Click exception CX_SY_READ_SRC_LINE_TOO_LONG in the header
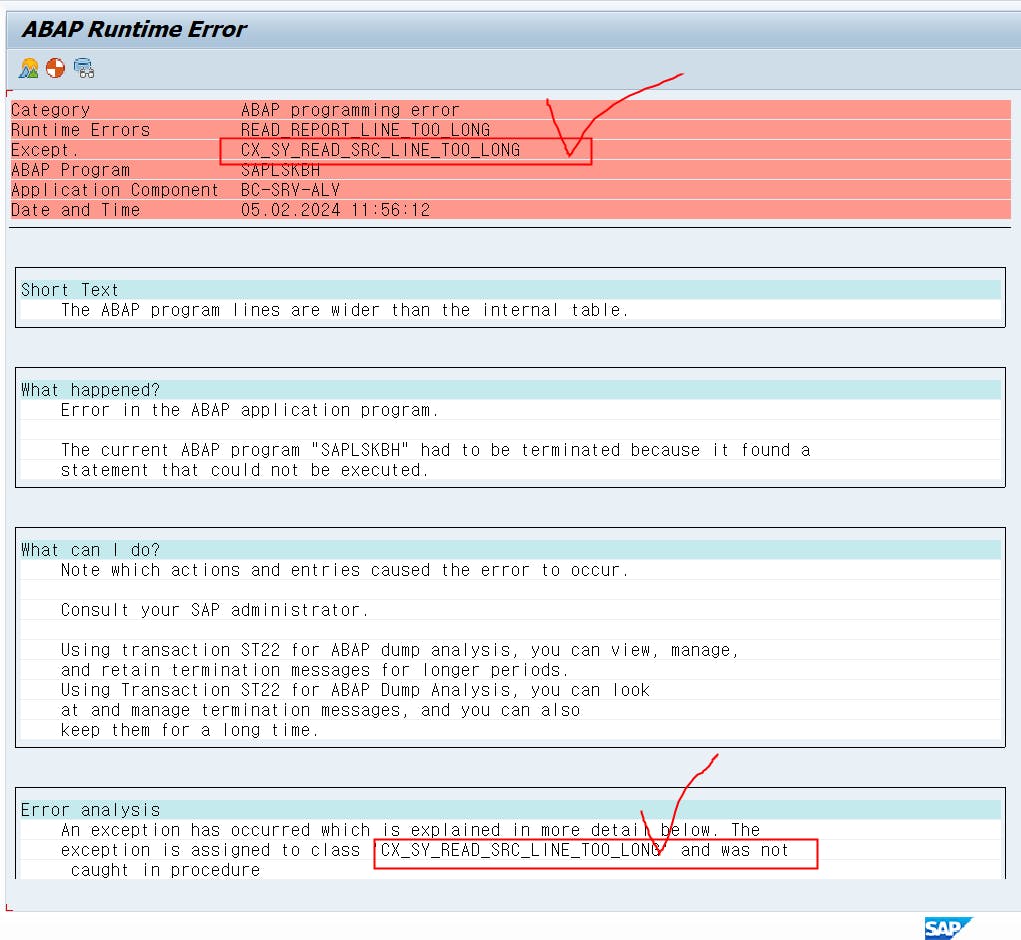 coord(380,150)
